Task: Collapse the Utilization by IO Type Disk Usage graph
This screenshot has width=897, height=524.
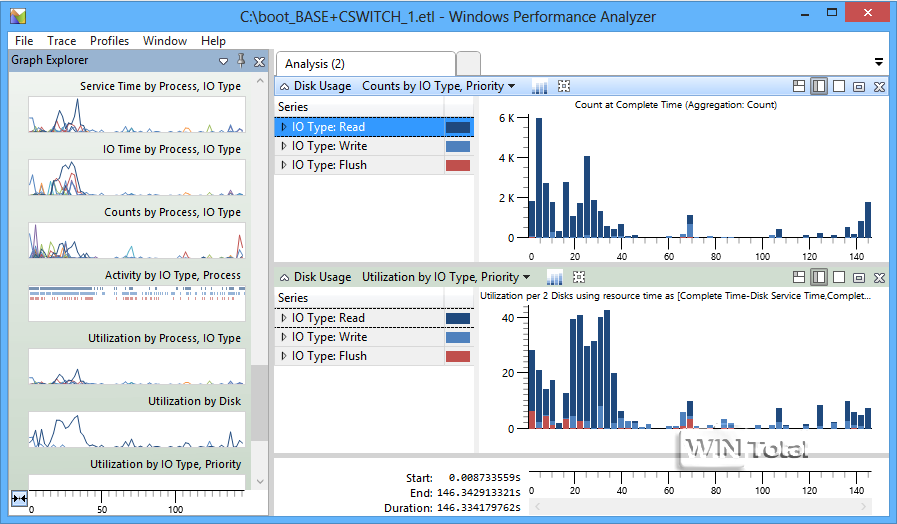Action: click(x=284, y=277)
